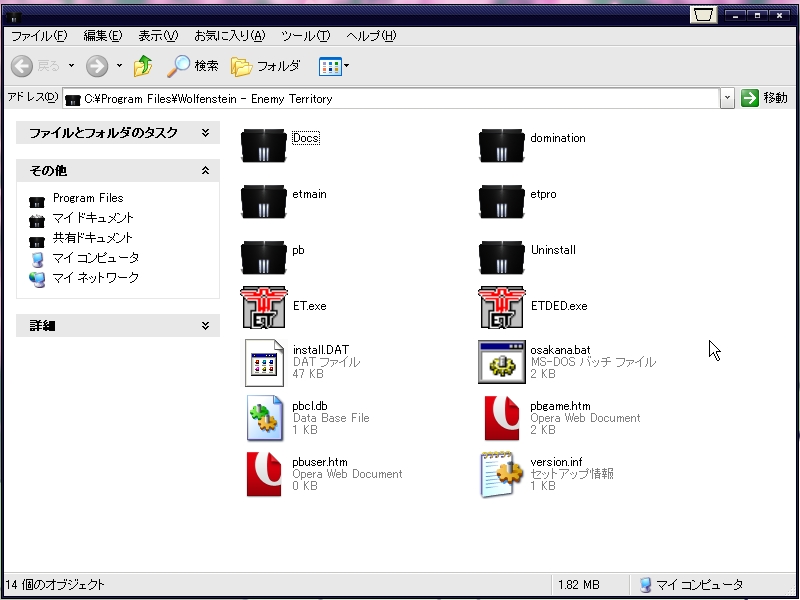Open the 編集(E) menu
Screen dimensions: 800x600
[x=103, y=36]
